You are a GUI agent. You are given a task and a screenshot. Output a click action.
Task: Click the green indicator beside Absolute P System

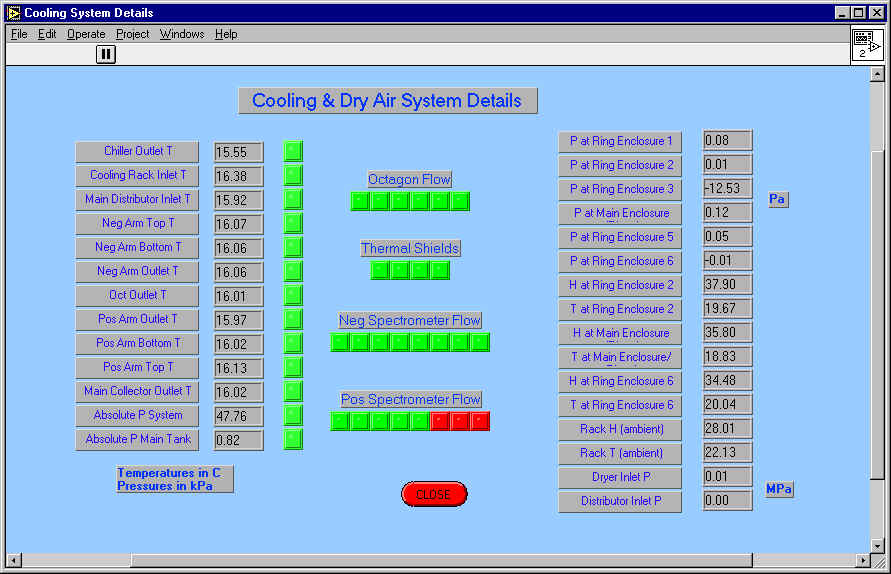point(293,415)
